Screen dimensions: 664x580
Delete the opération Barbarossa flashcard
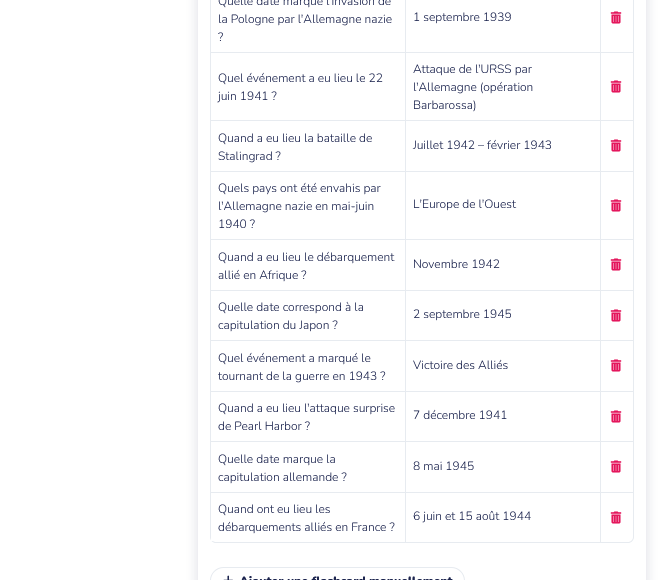click(616, 87)
